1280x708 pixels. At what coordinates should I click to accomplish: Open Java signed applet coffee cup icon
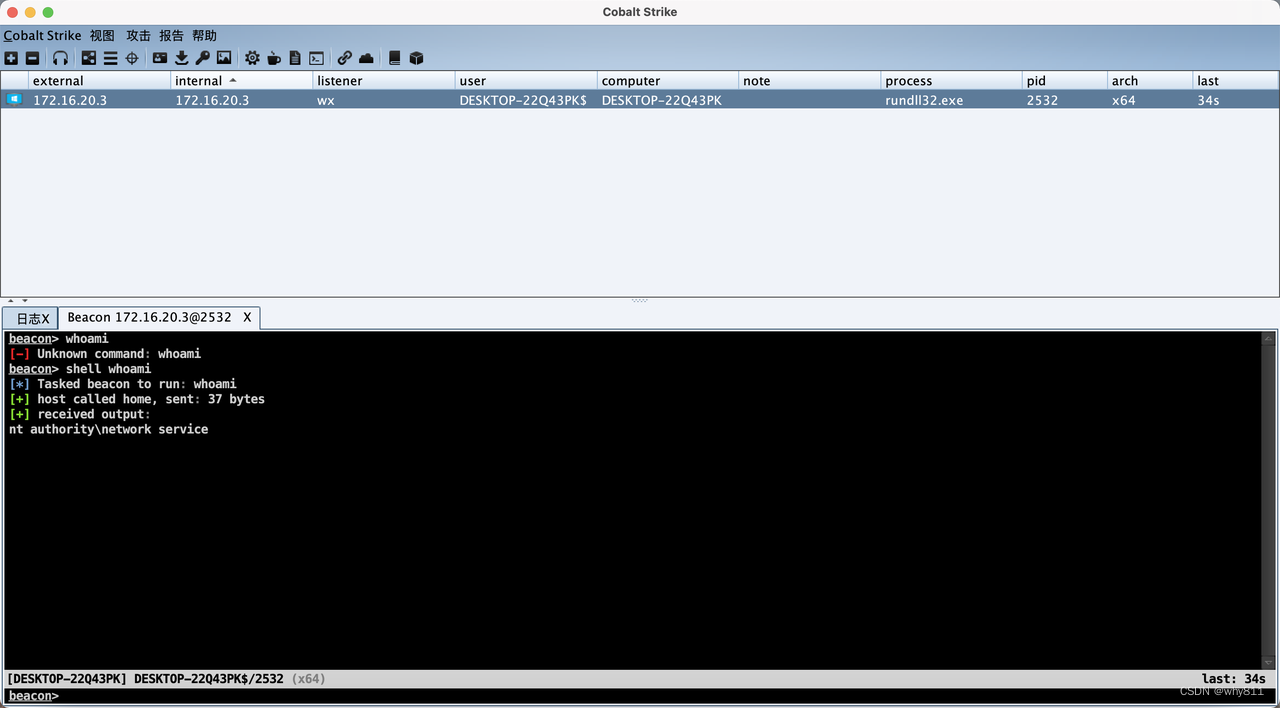click(274, 58)
